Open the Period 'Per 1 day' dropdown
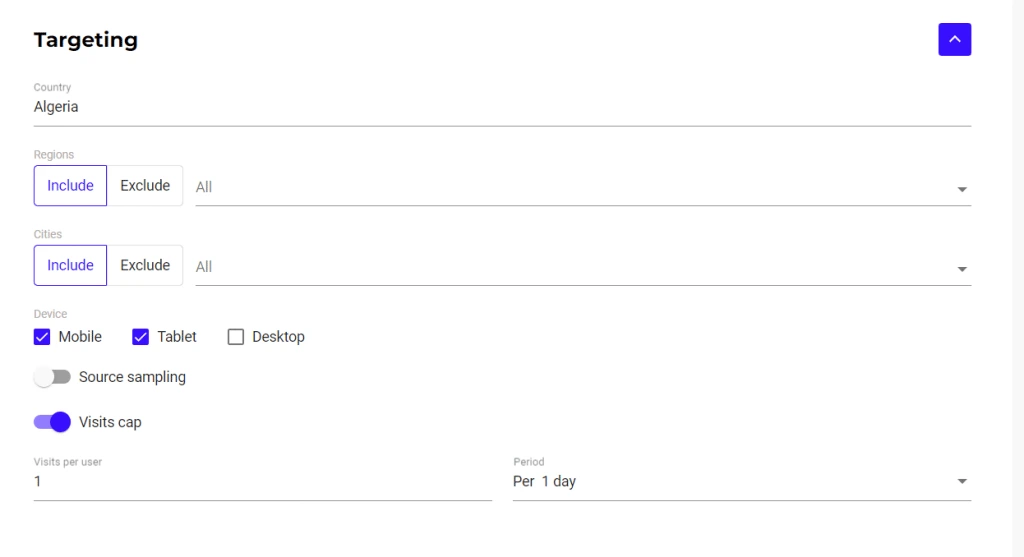The width and height of the screenshot is (1024, 557). (730, 482)
